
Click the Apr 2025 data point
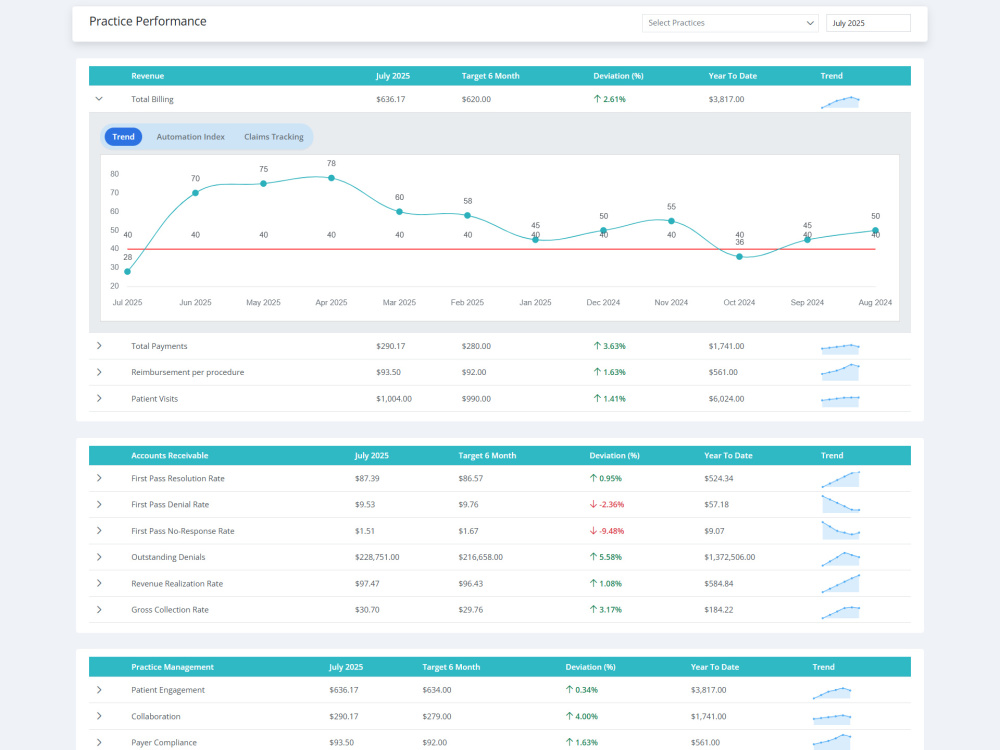pos(332,178)
